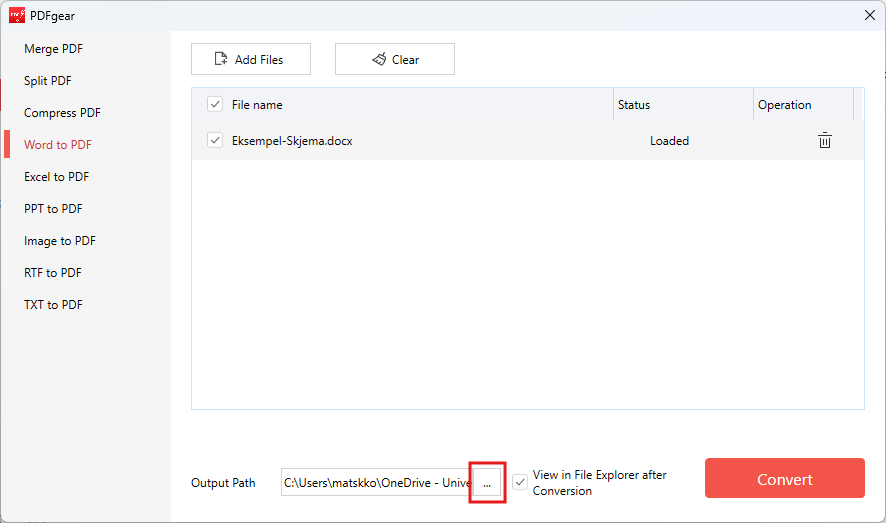Toggle the select-all File name checkbox

point(215,104)
